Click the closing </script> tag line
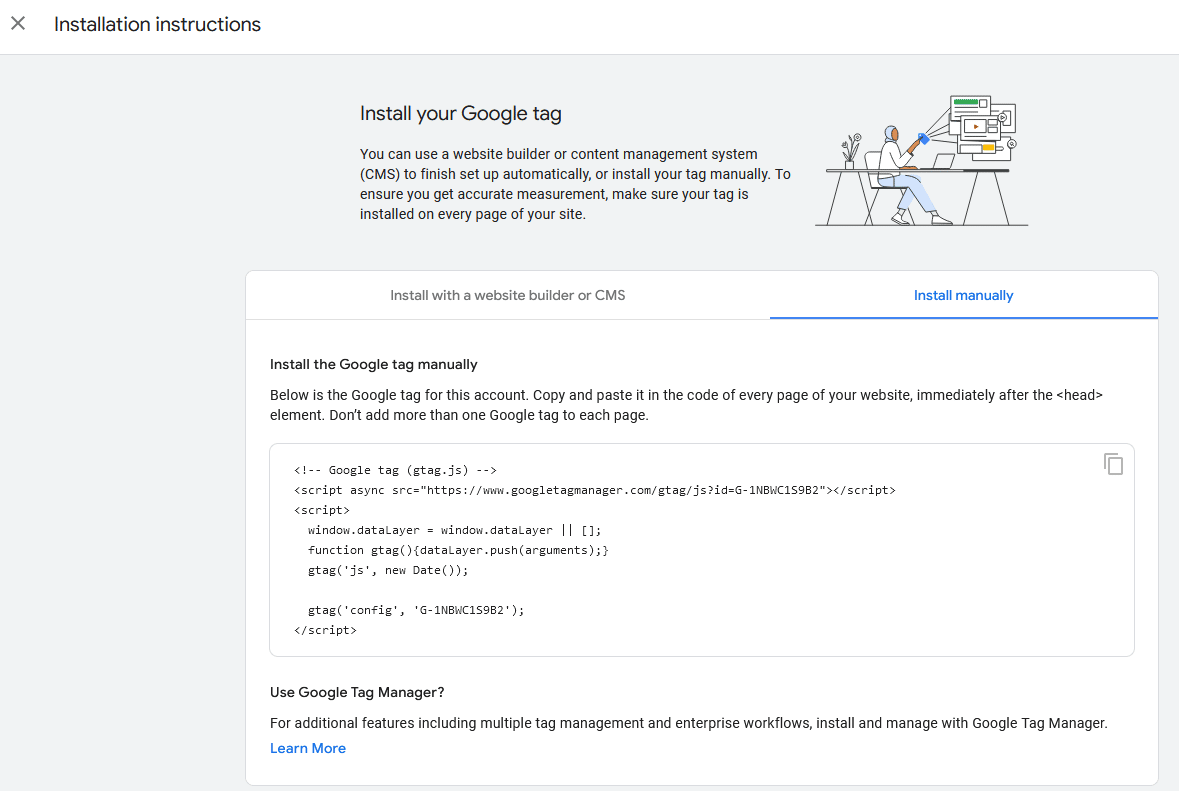 pos(325,630)
